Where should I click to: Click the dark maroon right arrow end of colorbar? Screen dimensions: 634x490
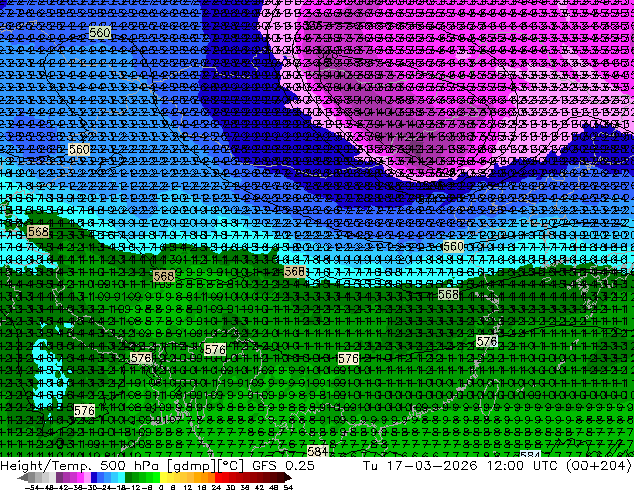coord(287,477)
